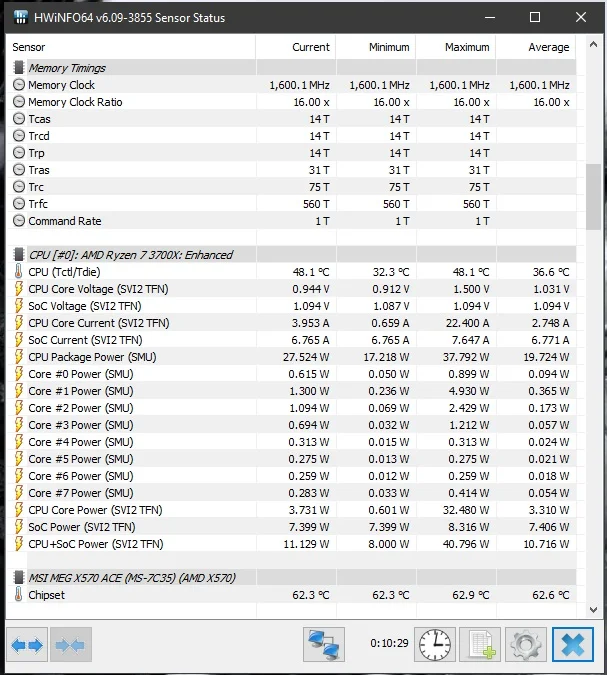The height and width of the screenshot is (675, 607).
Task: Click the 36.6 °C average CPU temperature
Action: (551, 272)
